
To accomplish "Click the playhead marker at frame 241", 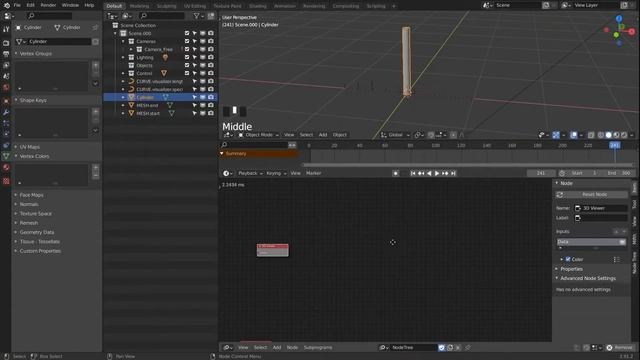I will (x=615, y=145).
